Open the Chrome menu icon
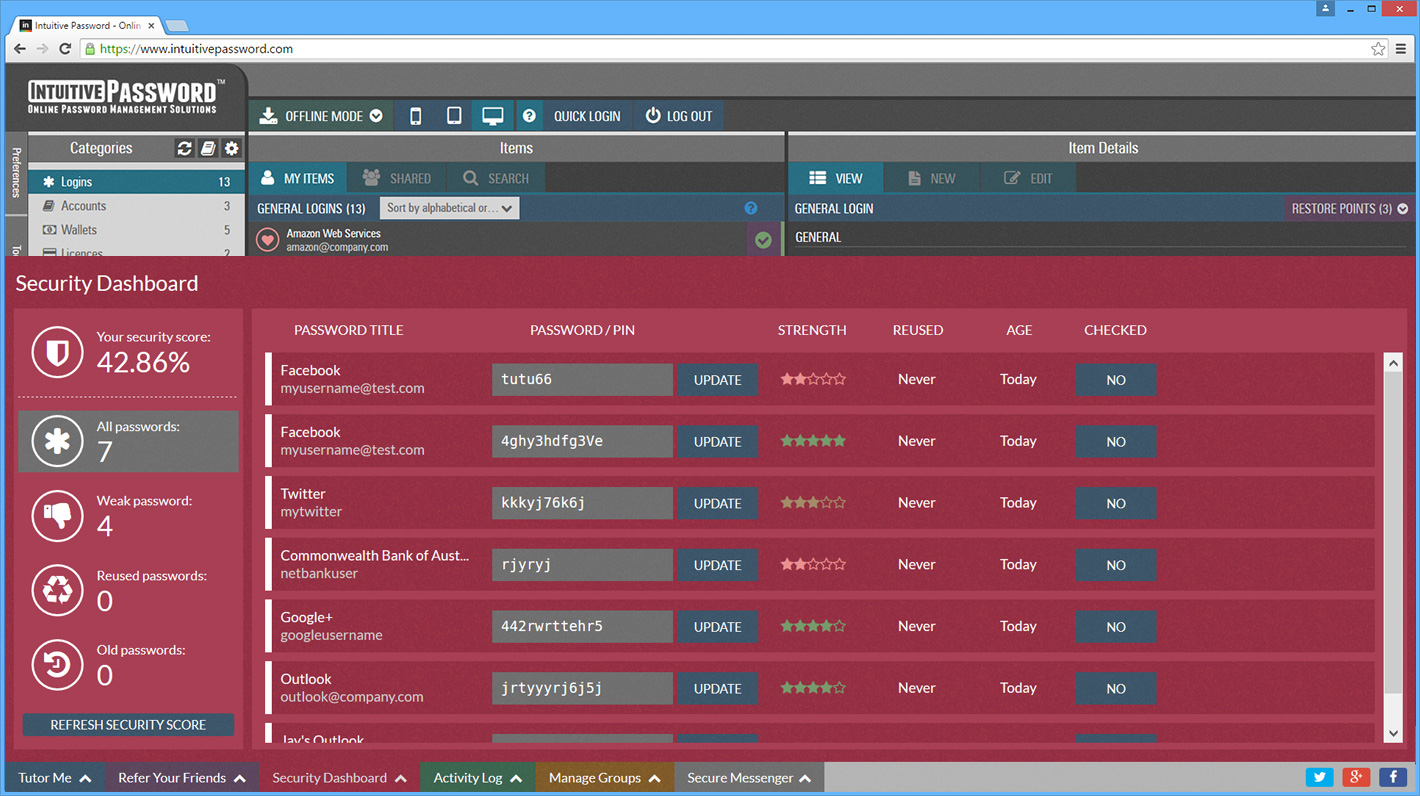 (1402, 48)
